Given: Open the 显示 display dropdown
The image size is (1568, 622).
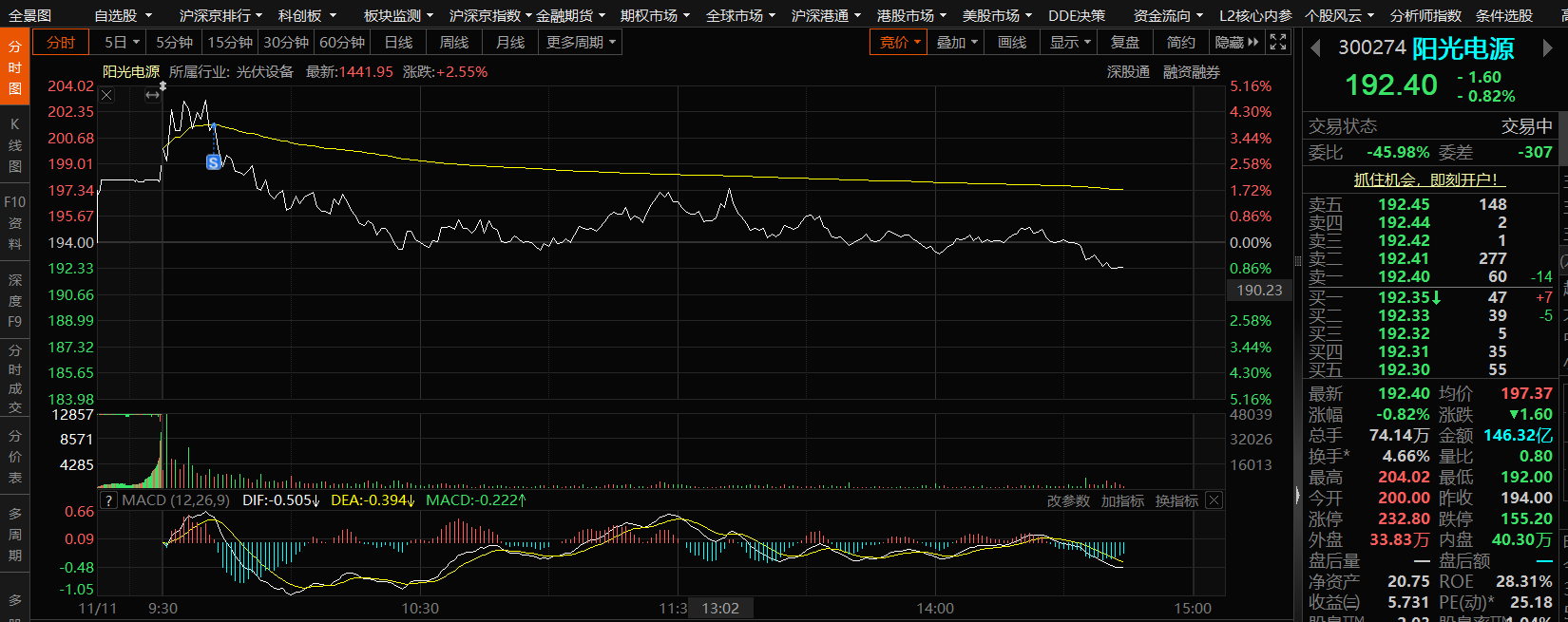Looking at the screenshot, I should coord(1069,43).
